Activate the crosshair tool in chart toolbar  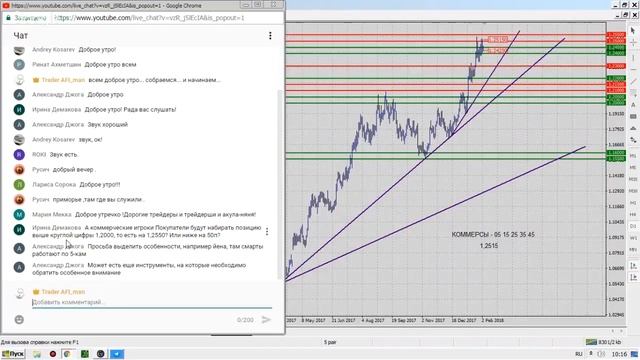633,43
